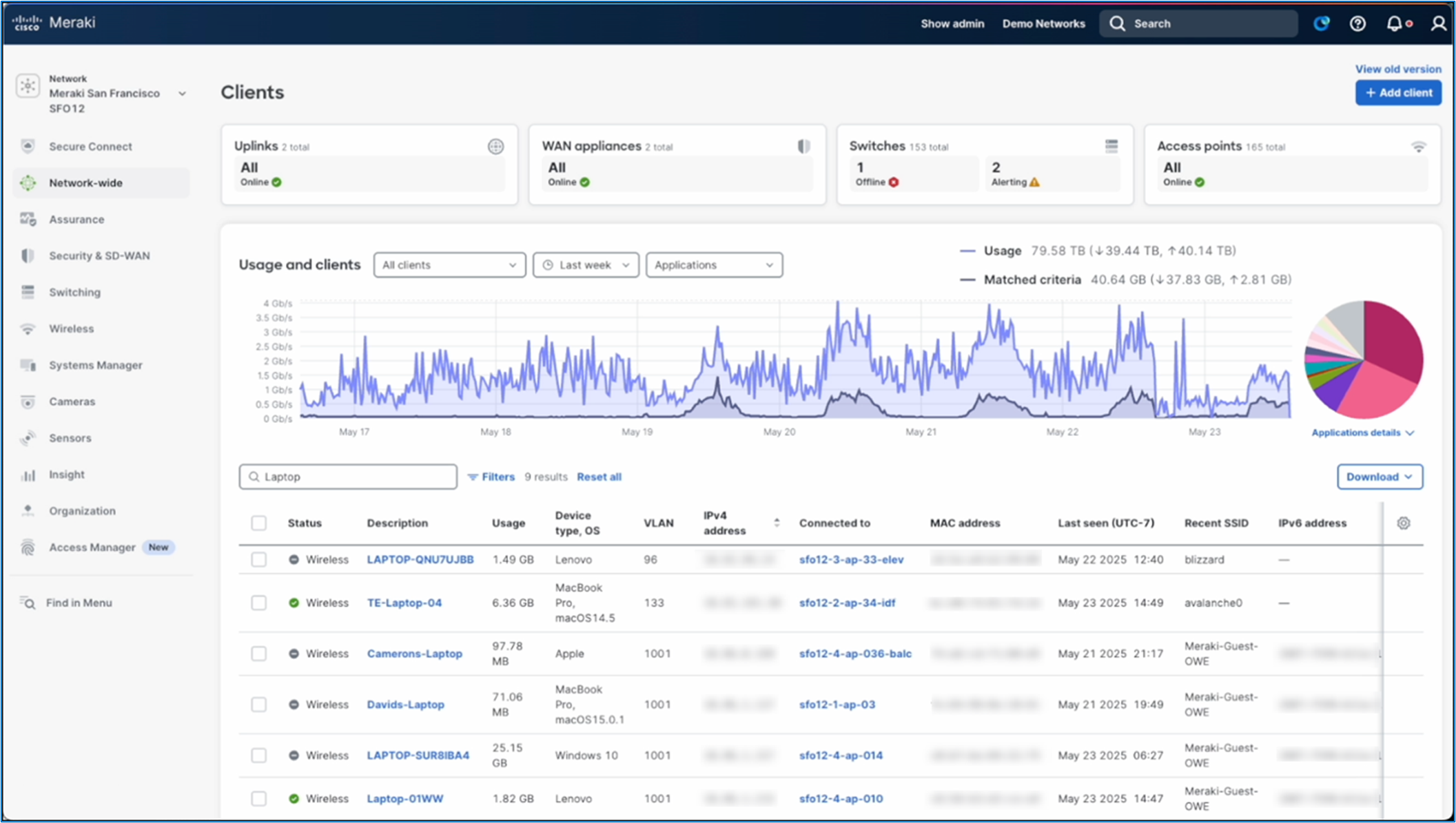Viewport: 1456px width, 823px height.
Task: Click the top Search bar
Action: 1199,23
